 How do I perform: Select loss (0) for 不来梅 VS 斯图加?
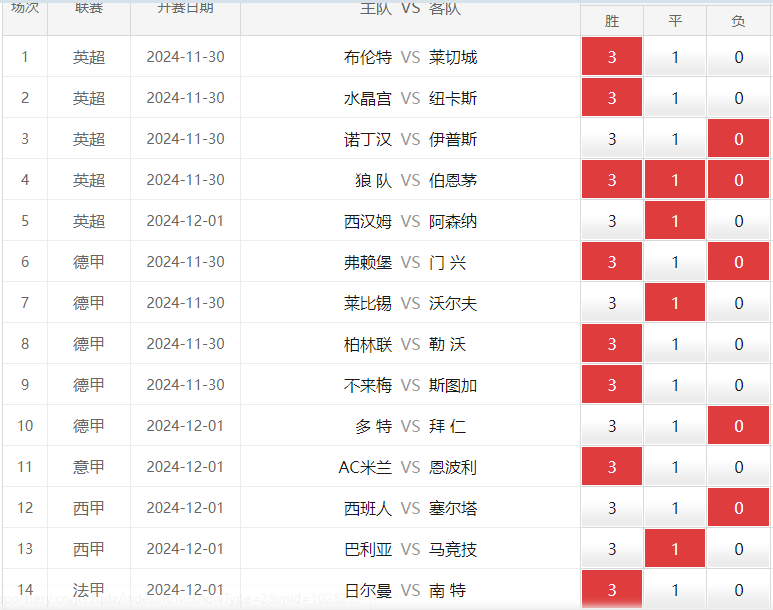tap(738, 384)
